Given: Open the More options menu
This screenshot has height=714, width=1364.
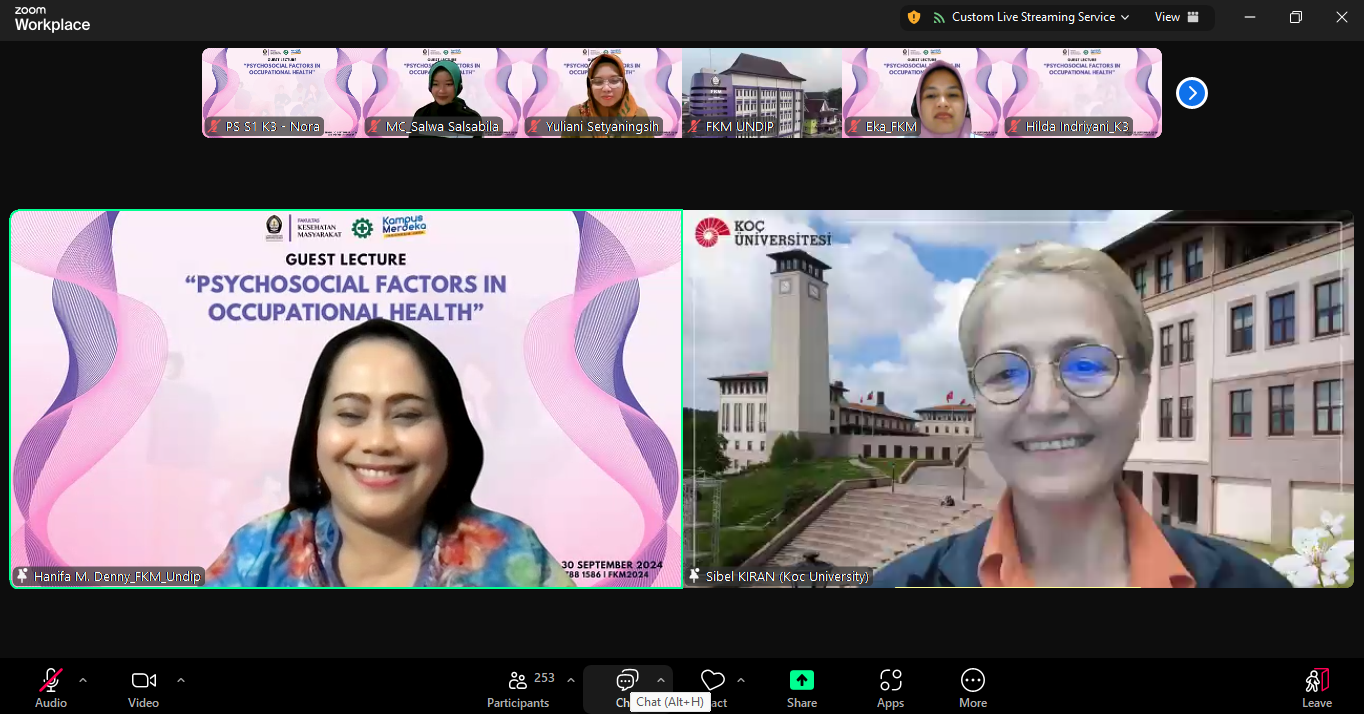Looking at the screenshot, I should (972, 680).
